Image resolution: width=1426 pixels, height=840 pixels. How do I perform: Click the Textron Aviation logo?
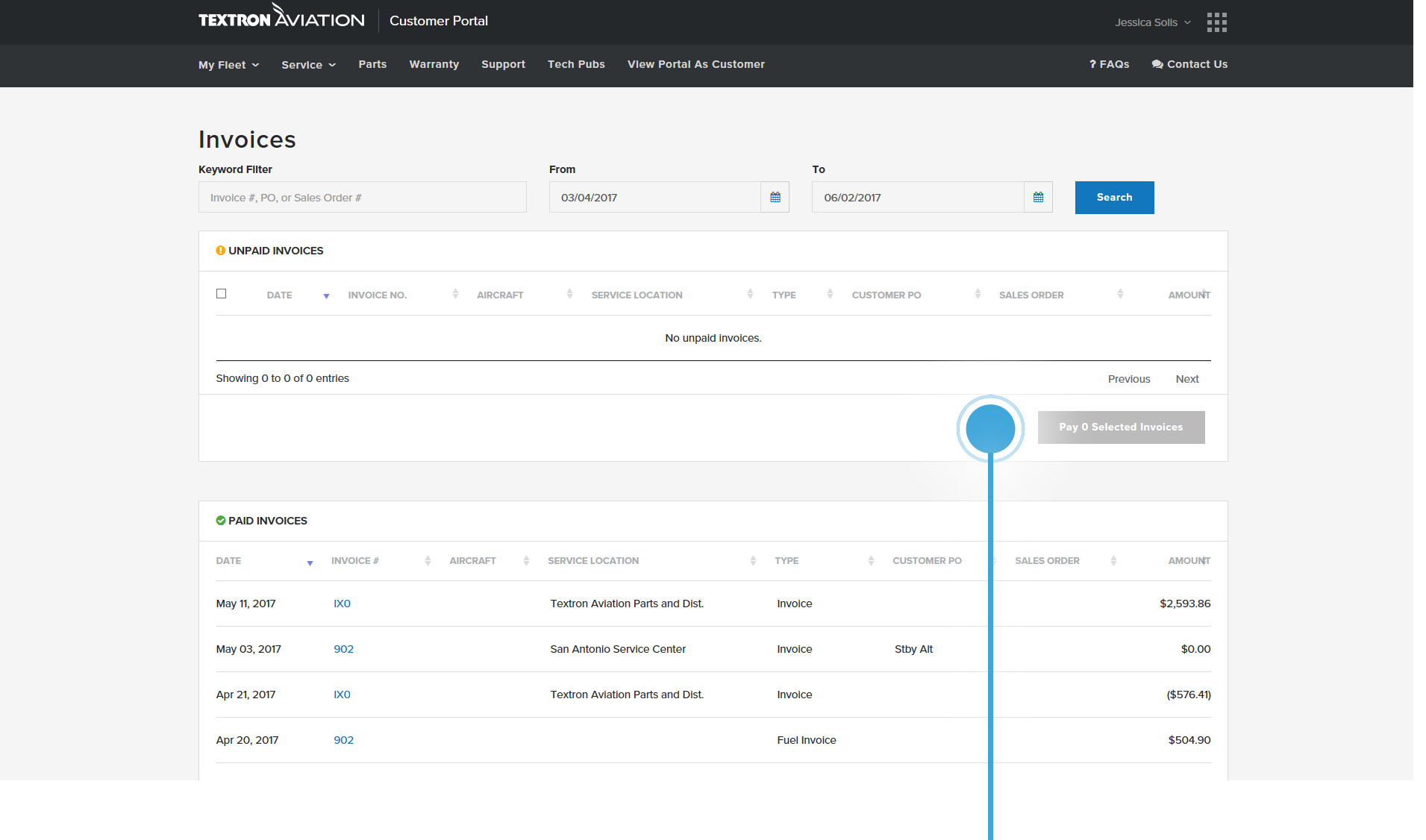pyautogui.click(x=281, y=18)
